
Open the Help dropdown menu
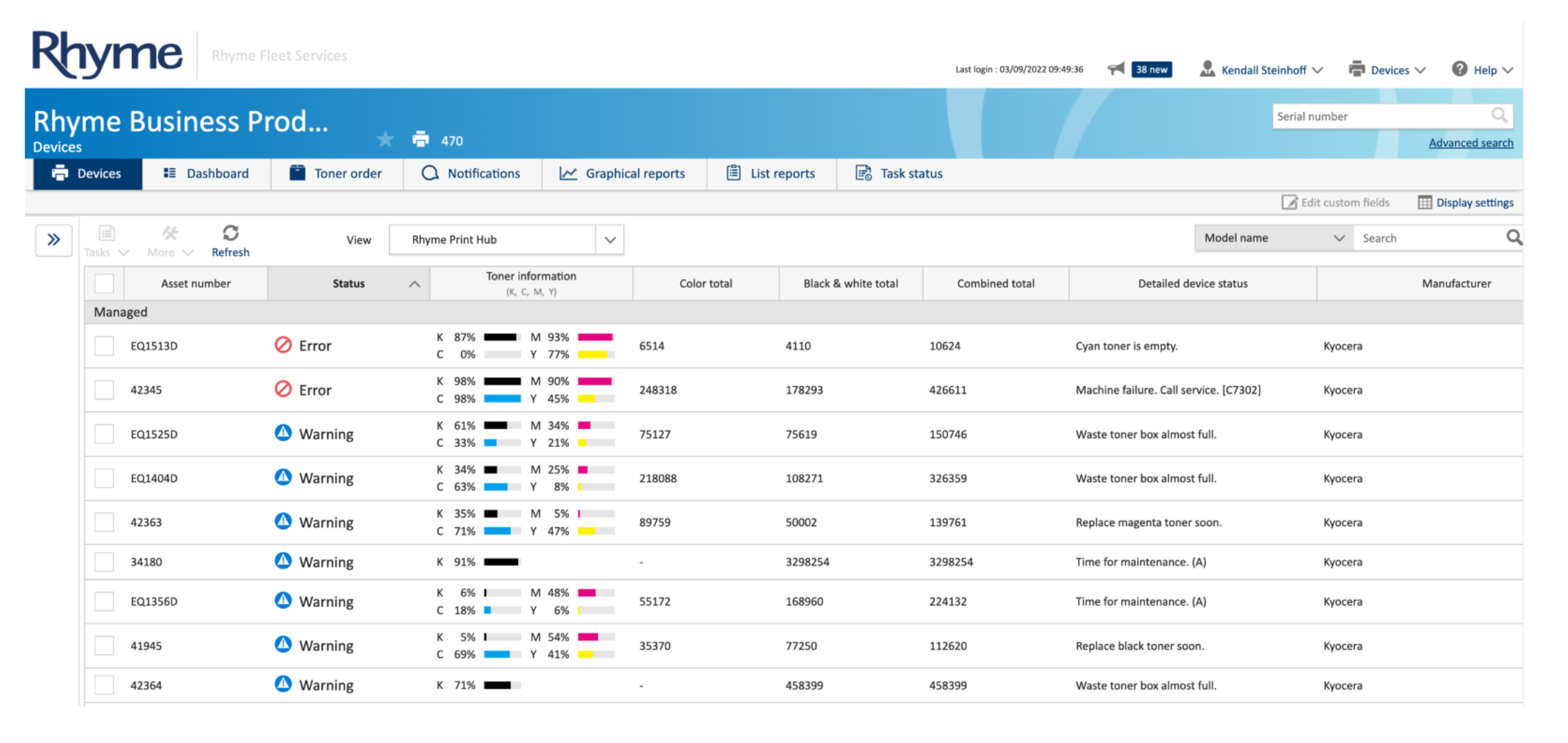[x=1483, y=70]
